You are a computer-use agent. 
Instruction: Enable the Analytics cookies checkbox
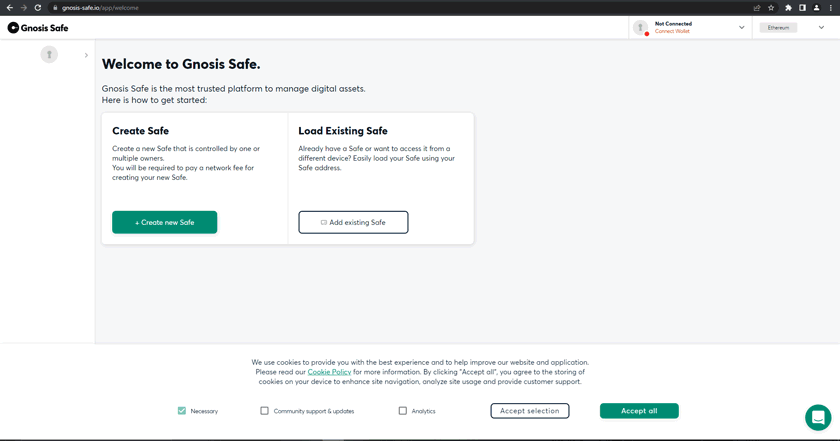pyautogui.click(x=403, y=411)
